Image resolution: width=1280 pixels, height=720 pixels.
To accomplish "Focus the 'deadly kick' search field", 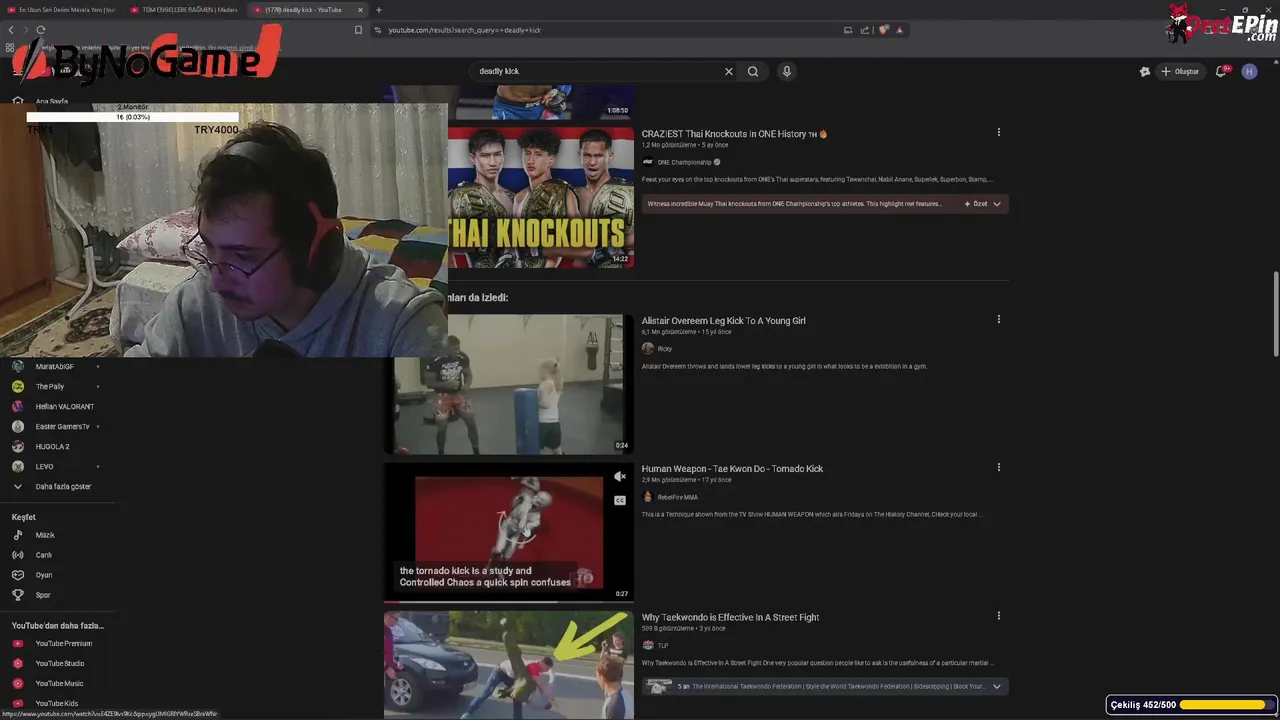I will pyautogui.click(x=595, y=71).
